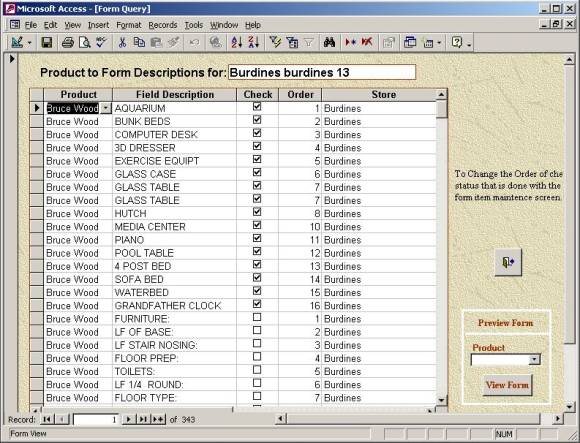Click the Paste clipboard icon
The image size is (580, 443).
pos(156,43)
